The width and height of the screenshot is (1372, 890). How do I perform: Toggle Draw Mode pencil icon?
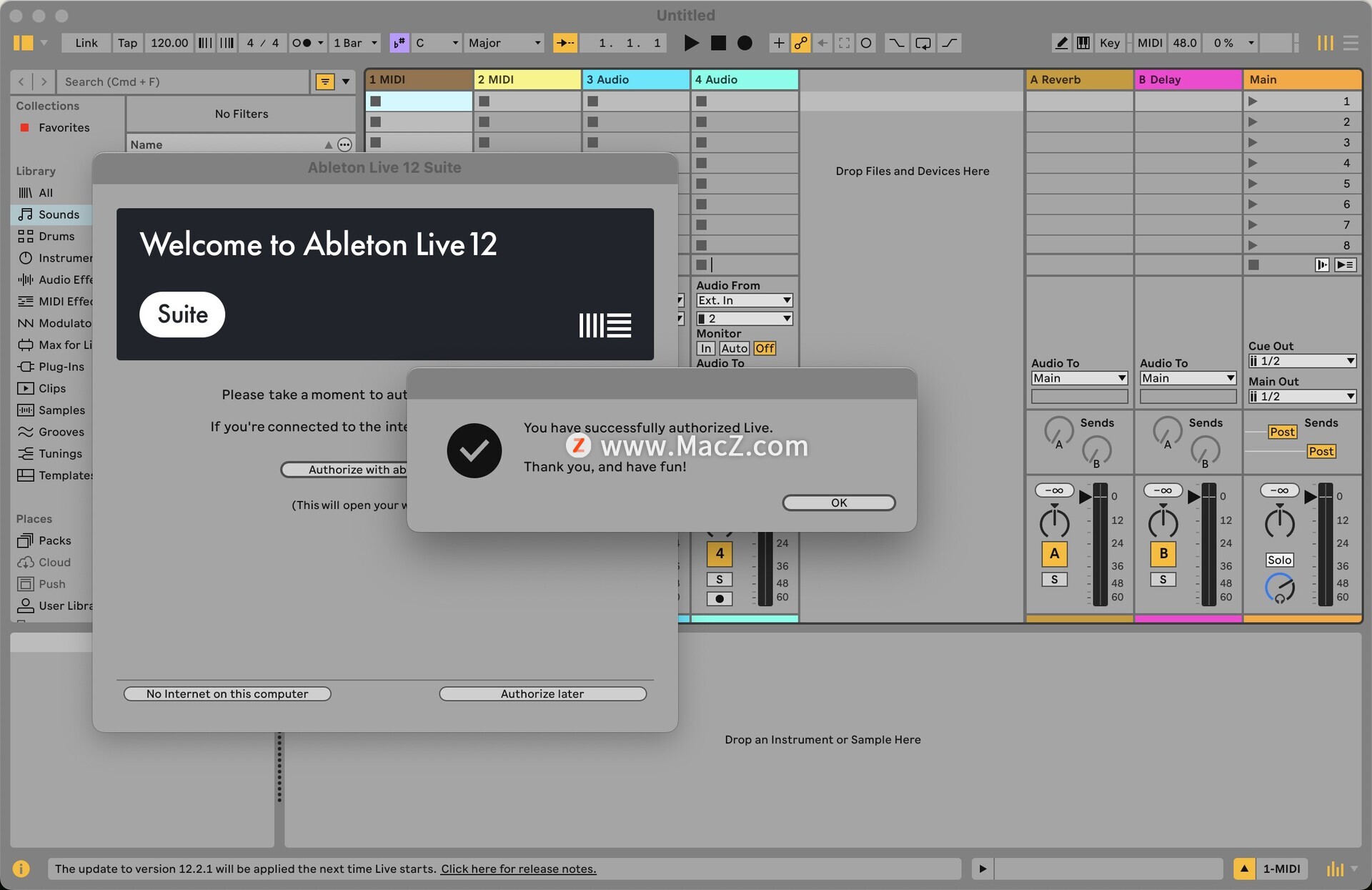1062,43
